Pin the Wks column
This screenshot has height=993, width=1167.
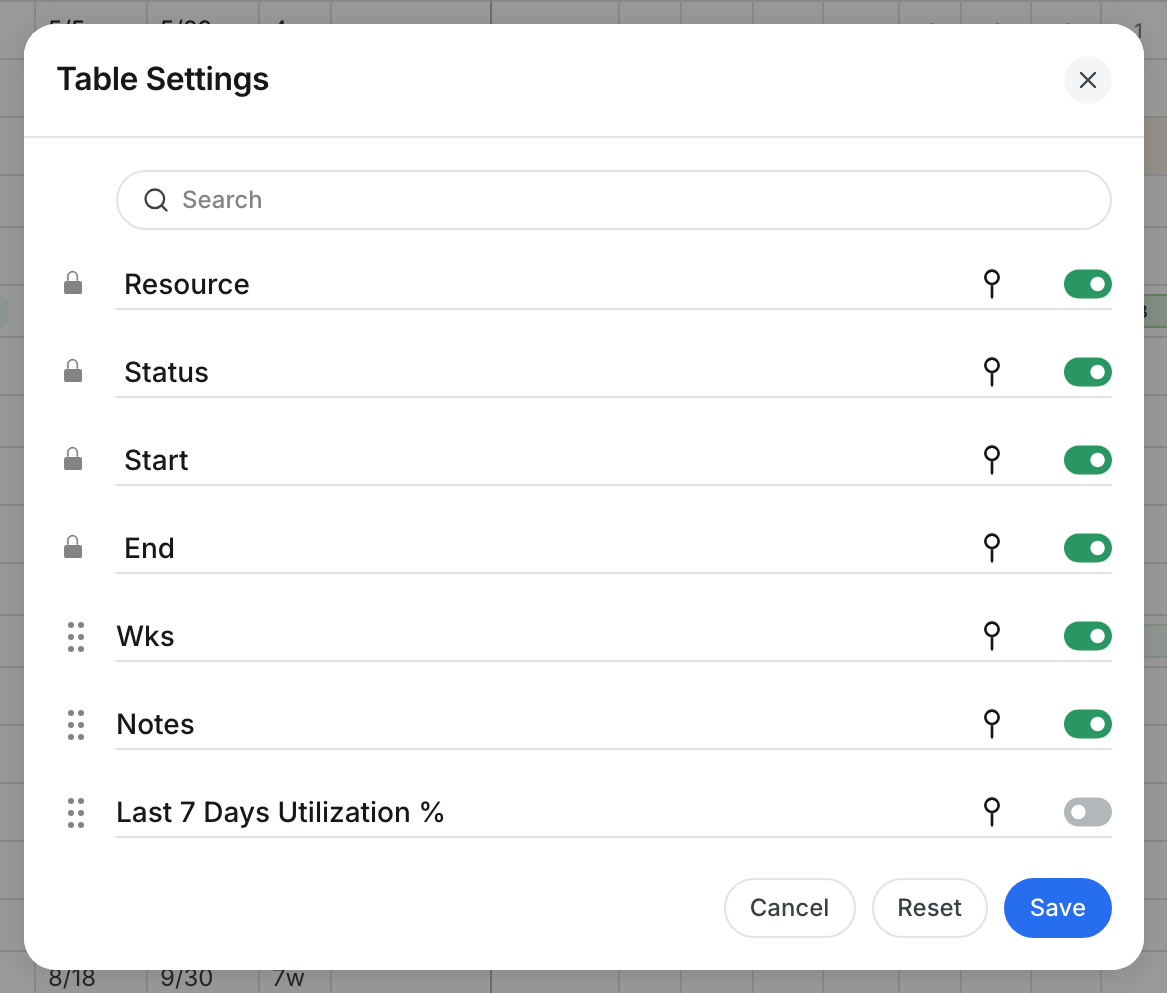click(x=991, y=635)
